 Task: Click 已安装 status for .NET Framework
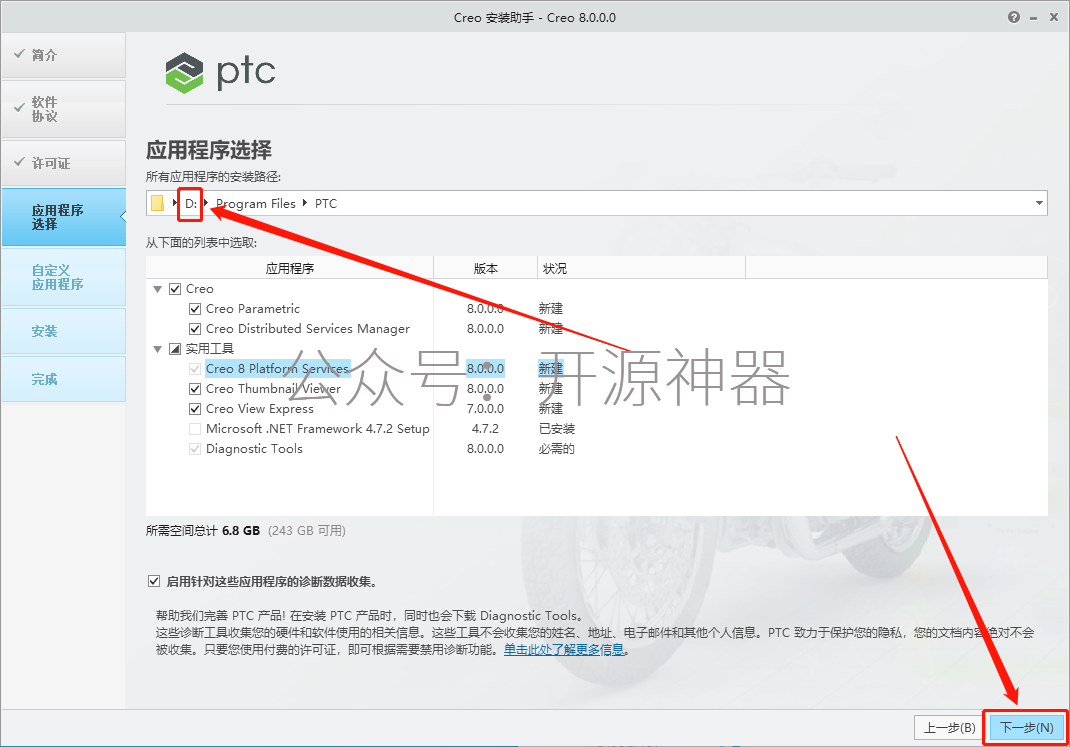point(557,429)
